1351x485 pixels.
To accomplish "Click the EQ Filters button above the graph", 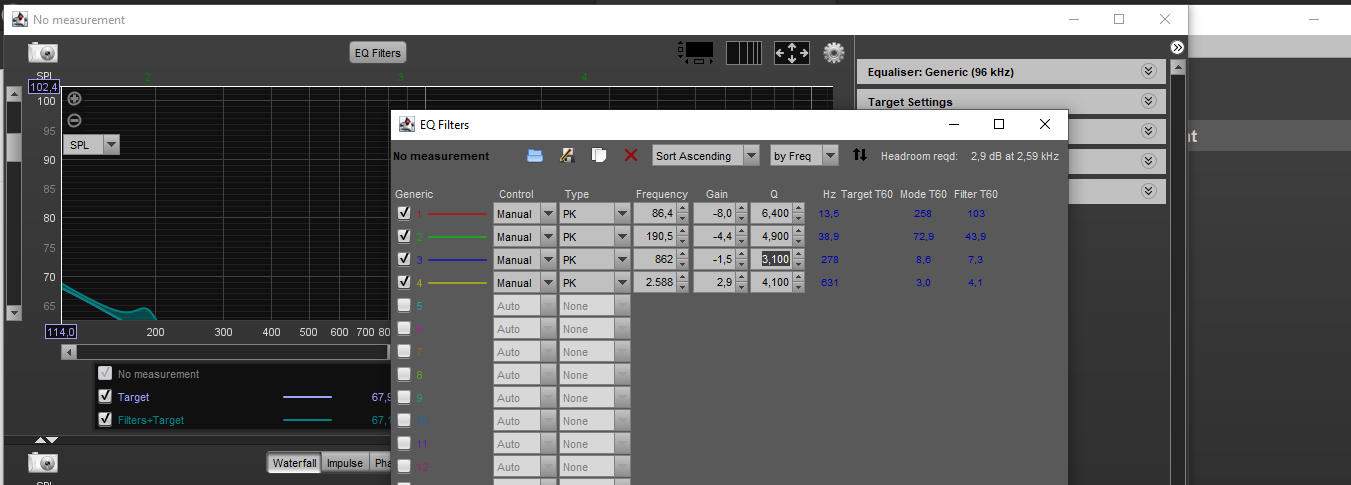I will pos(378,53).
